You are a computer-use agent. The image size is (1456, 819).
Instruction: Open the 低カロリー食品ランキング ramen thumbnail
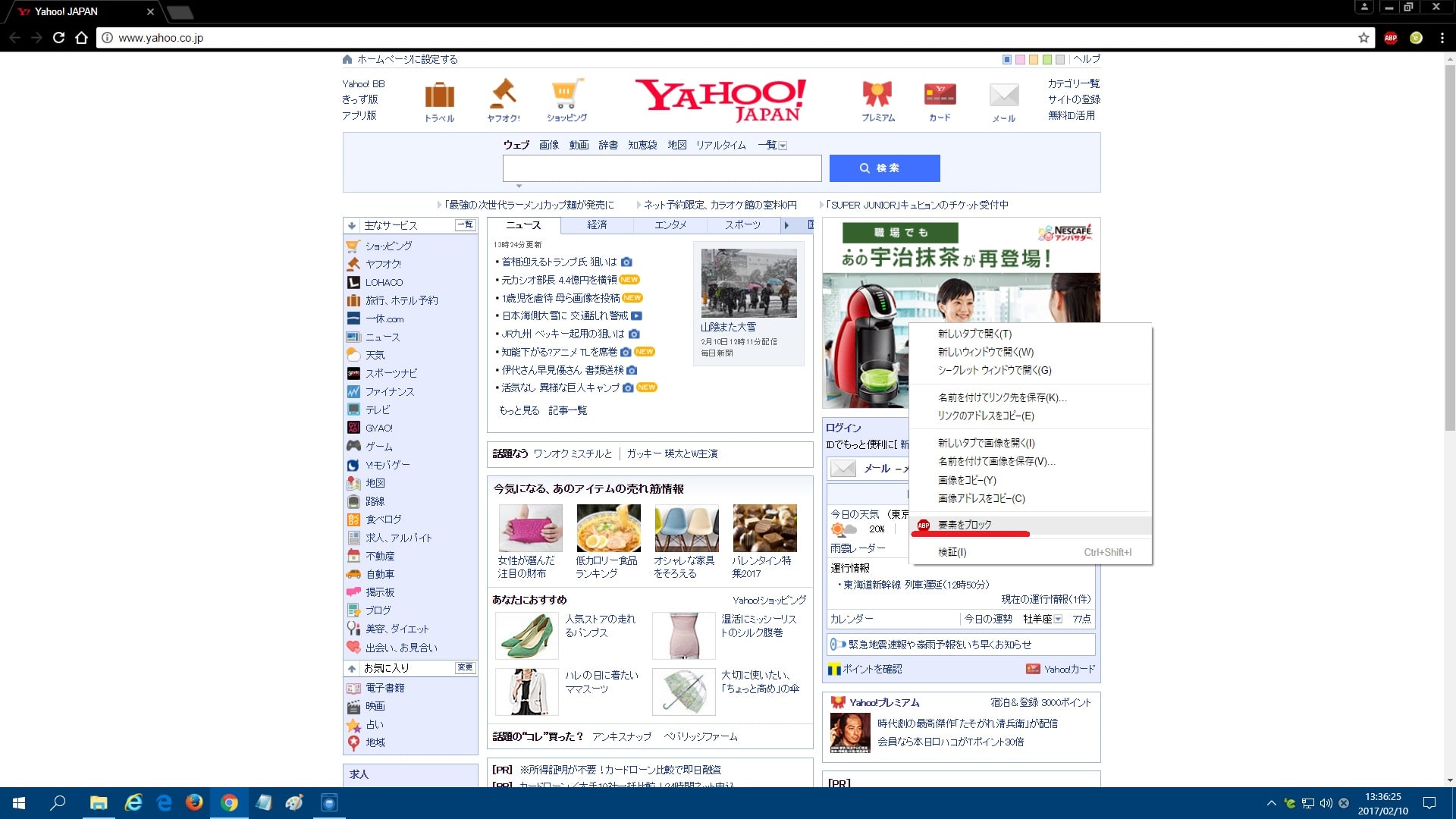(608, 528)
